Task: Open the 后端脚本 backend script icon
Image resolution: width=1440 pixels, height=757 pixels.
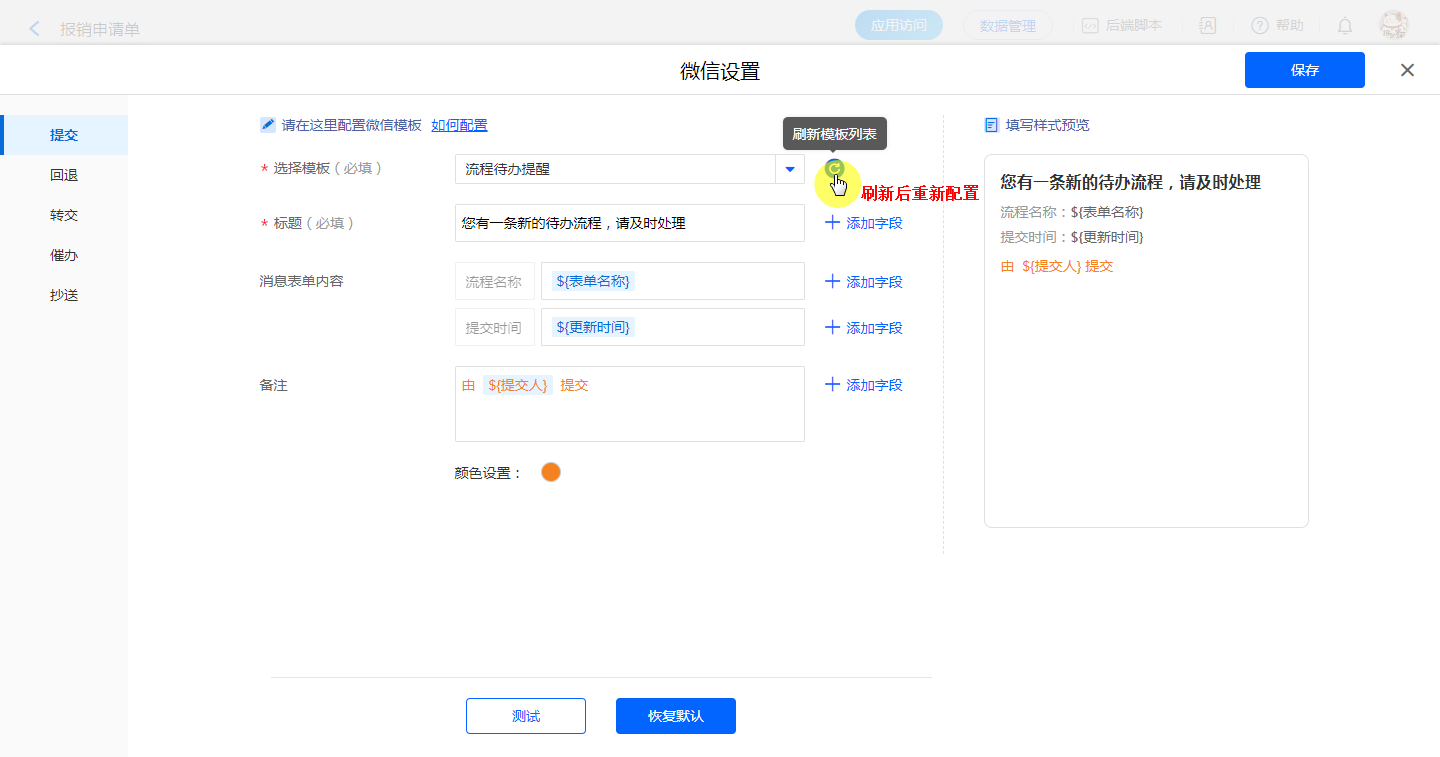Action: click(x=1091, y=26)
